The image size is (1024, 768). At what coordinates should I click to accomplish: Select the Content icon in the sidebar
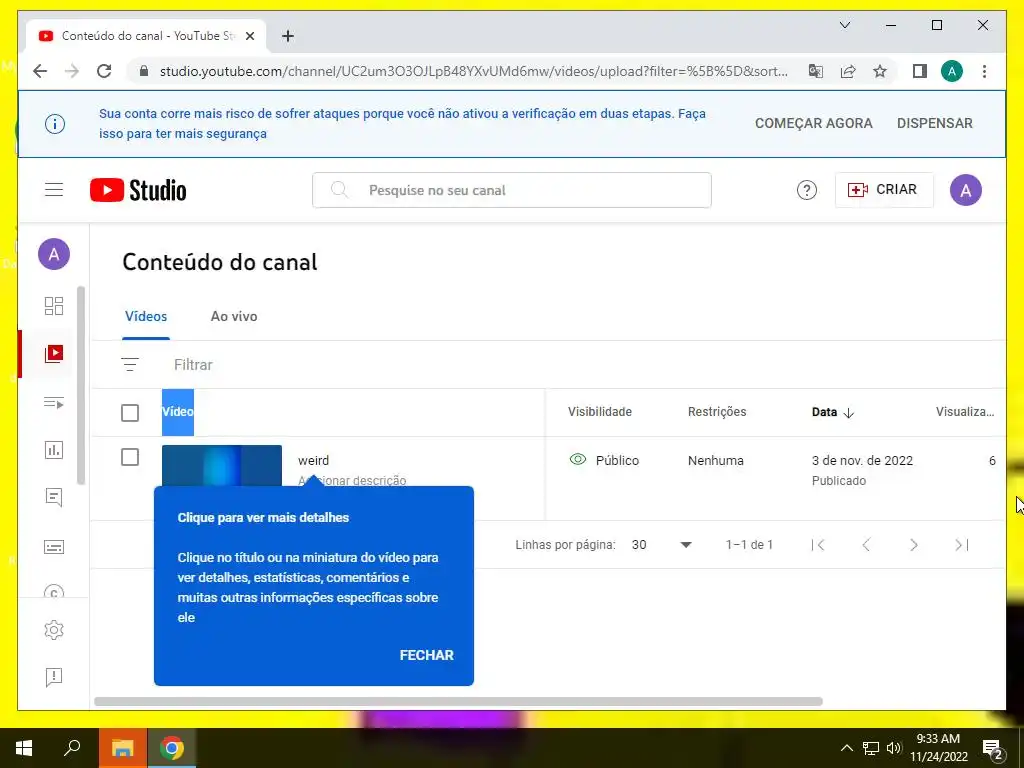(54, 353)
